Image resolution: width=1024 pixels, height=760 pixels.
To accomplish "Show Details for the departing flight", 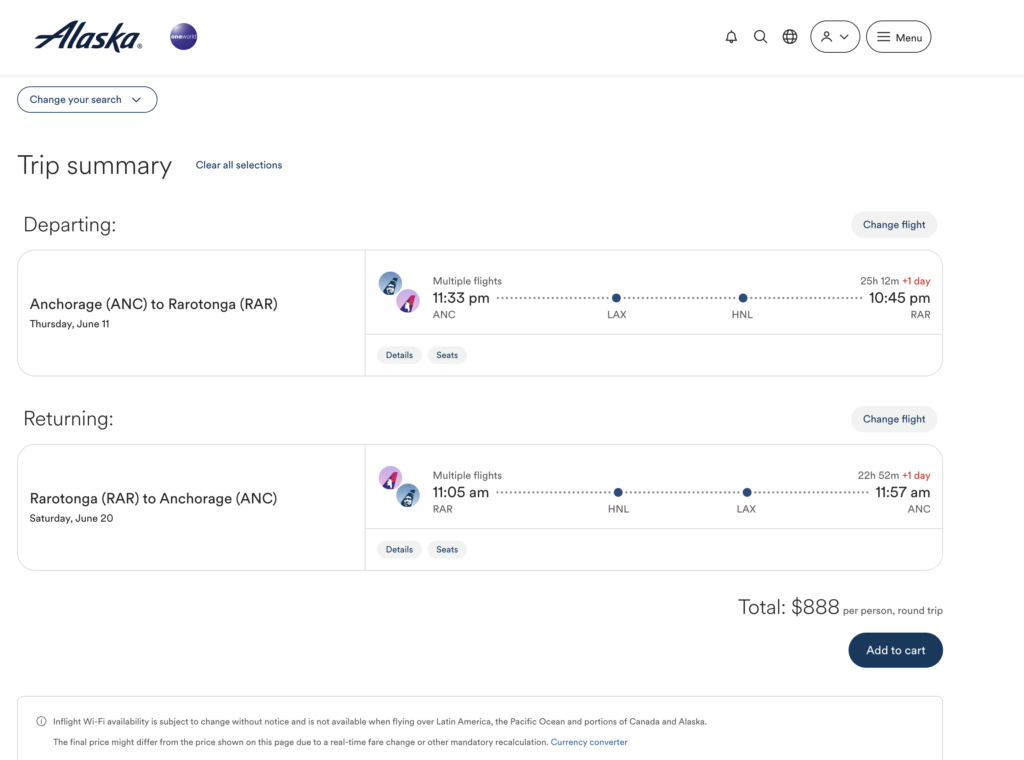I will pyautogui.click(x=399, y=355).
